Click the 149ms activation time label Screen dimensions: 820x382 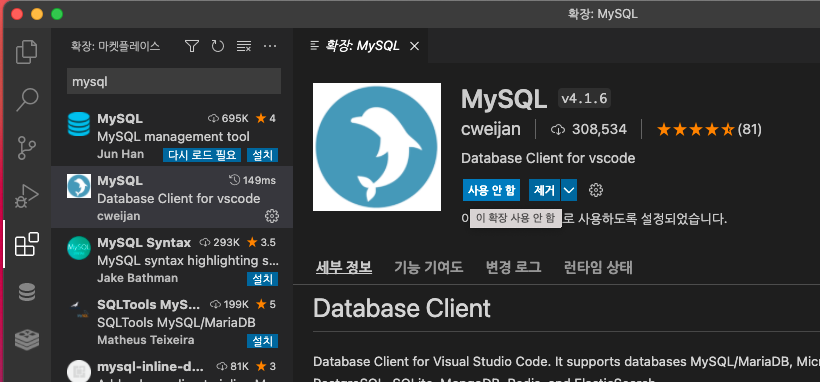click(x=253, y=181)
